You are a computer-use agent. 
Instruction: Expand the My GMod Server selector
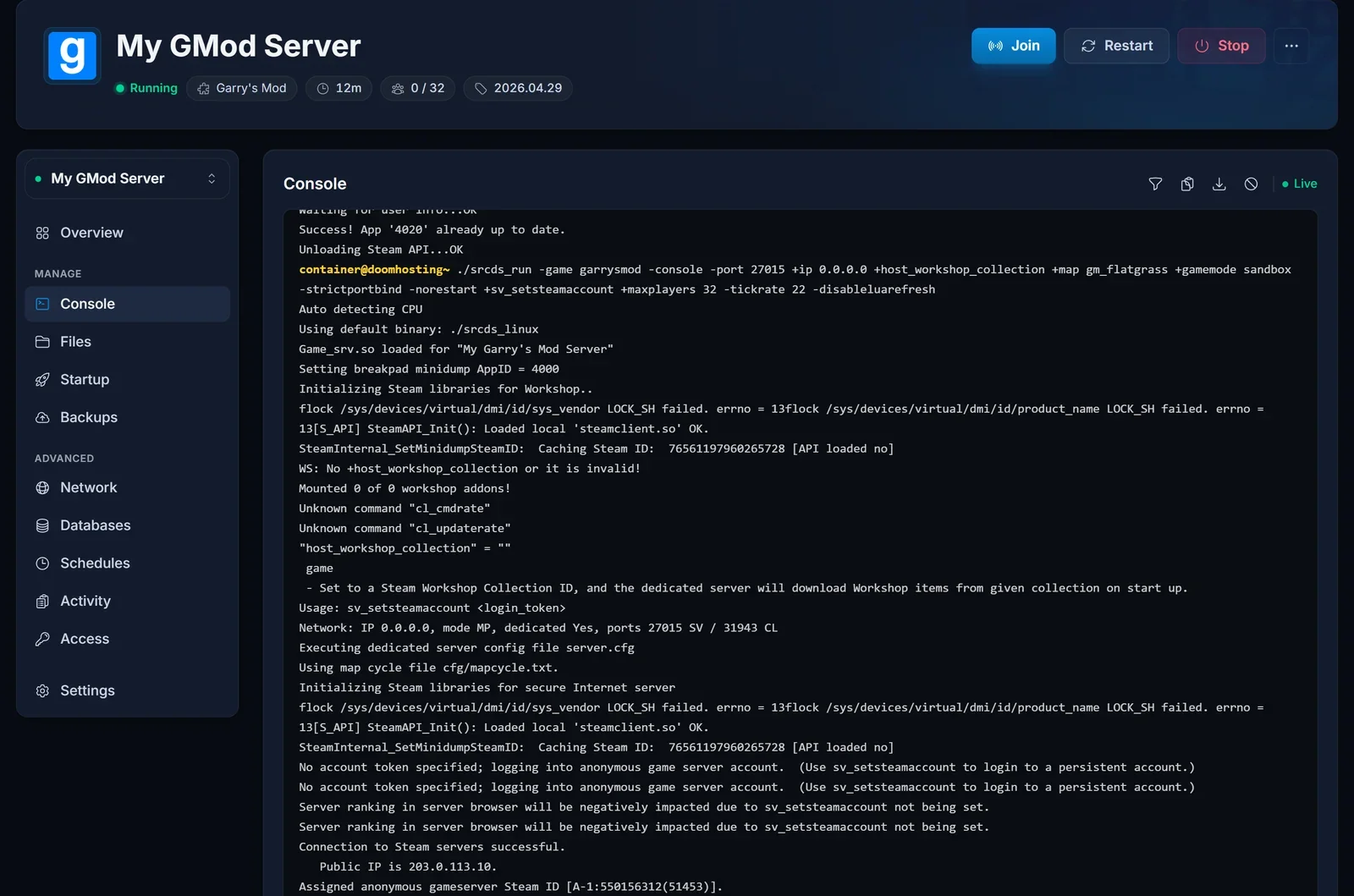[127, 179]
